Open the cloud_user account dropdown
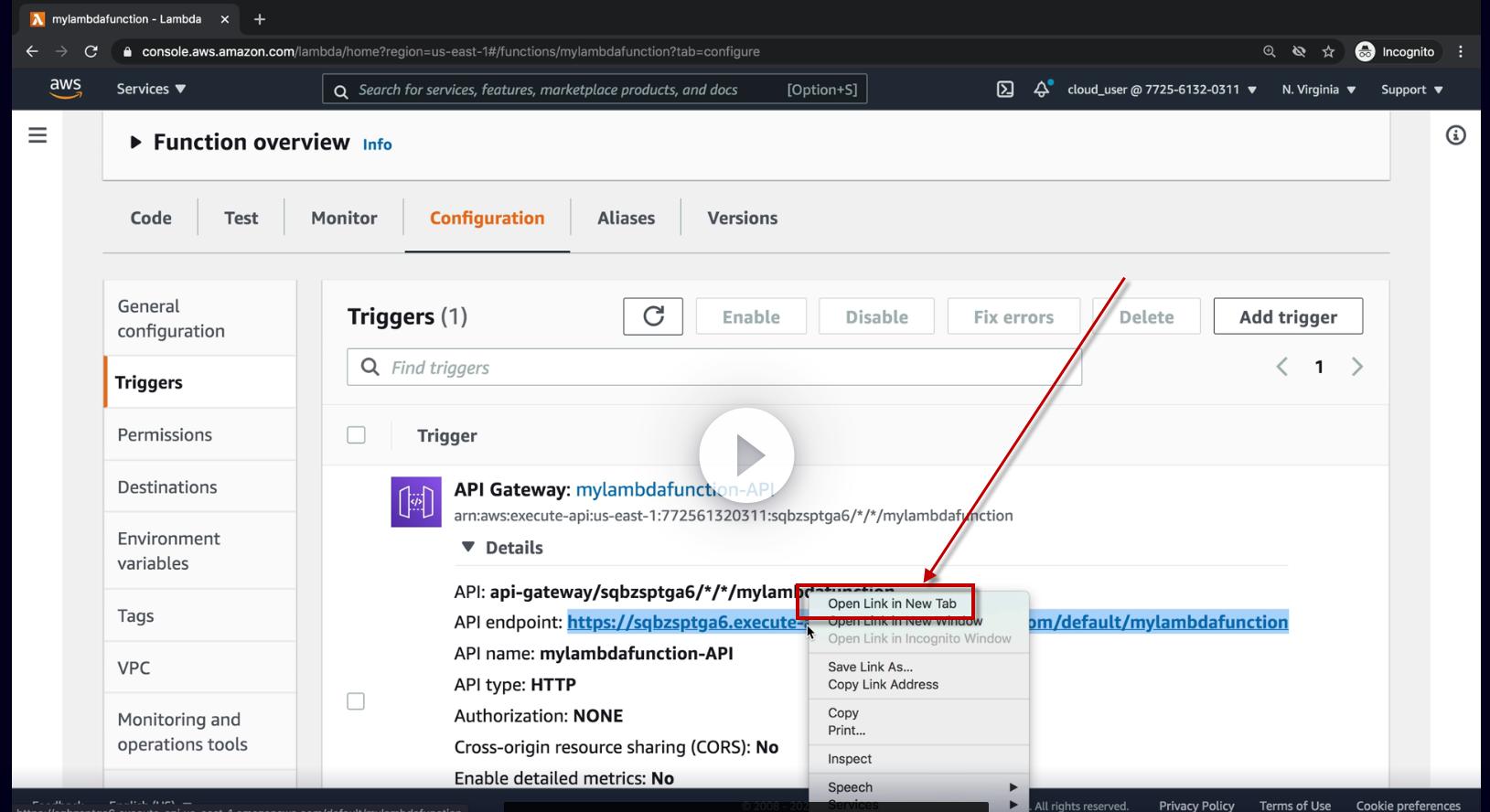 click(x=1162, y=90)
